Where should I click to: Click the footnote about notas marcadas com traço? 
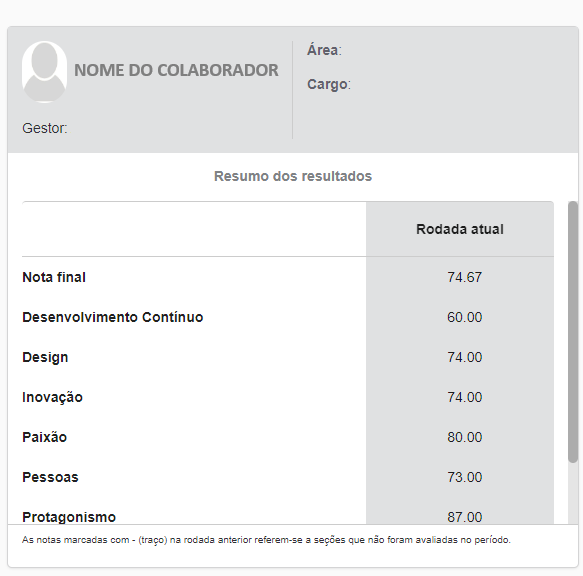point(266,540)
